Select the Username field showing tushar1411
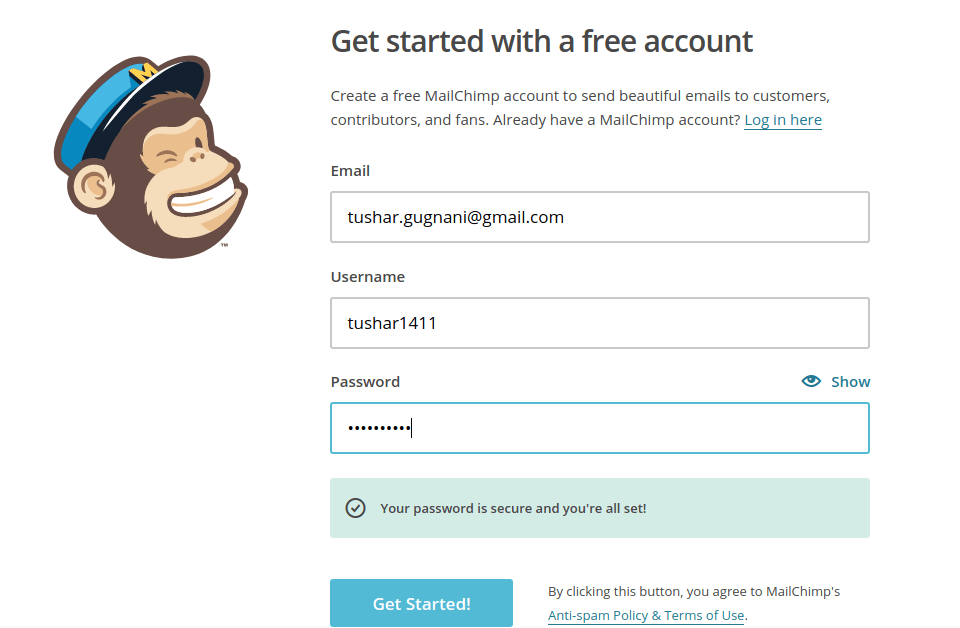Screen dimensions: 960x628 click(x=599, y=323)
